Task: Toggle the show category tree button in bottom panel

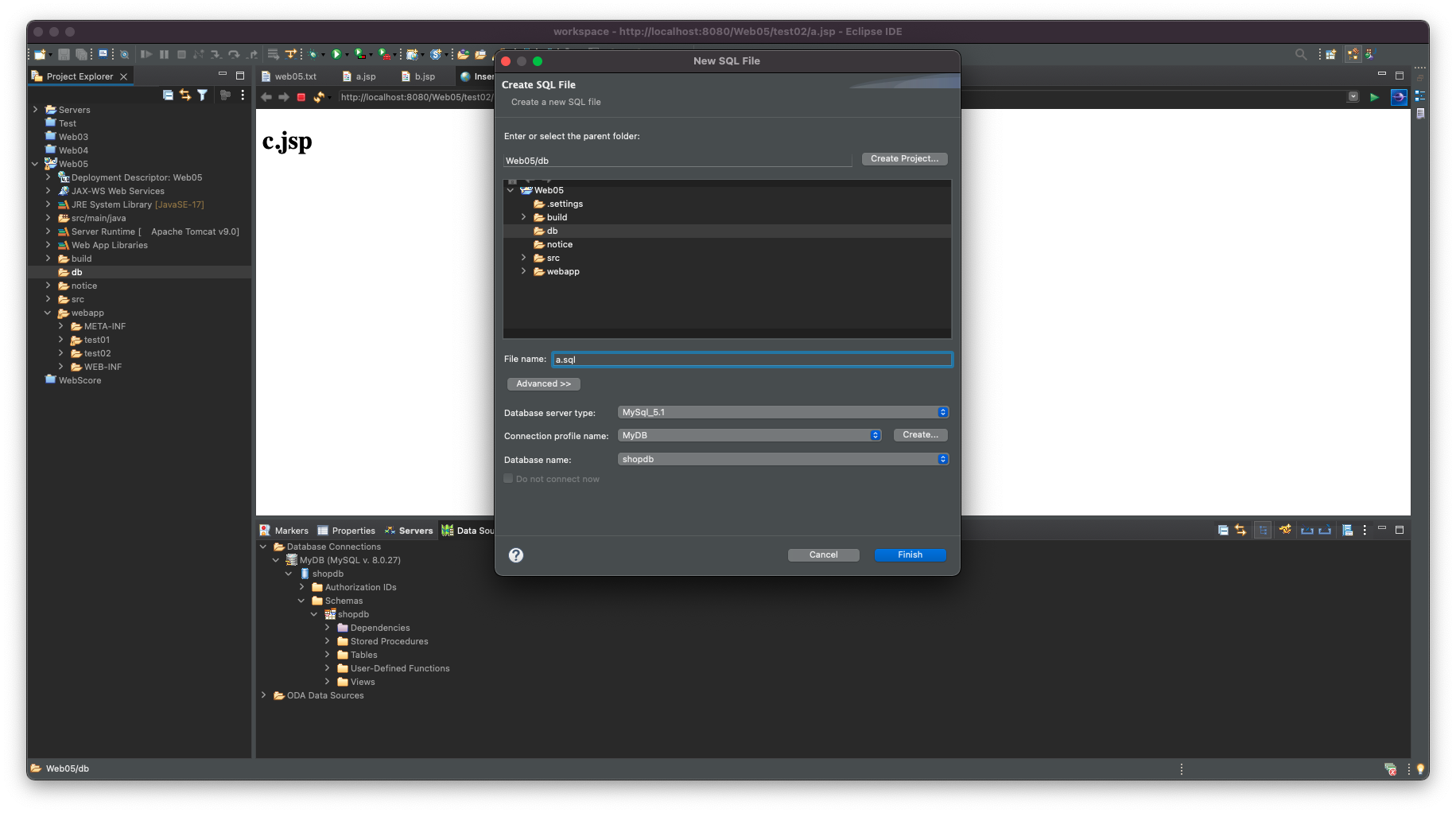Action: (x=1263, y=530)
